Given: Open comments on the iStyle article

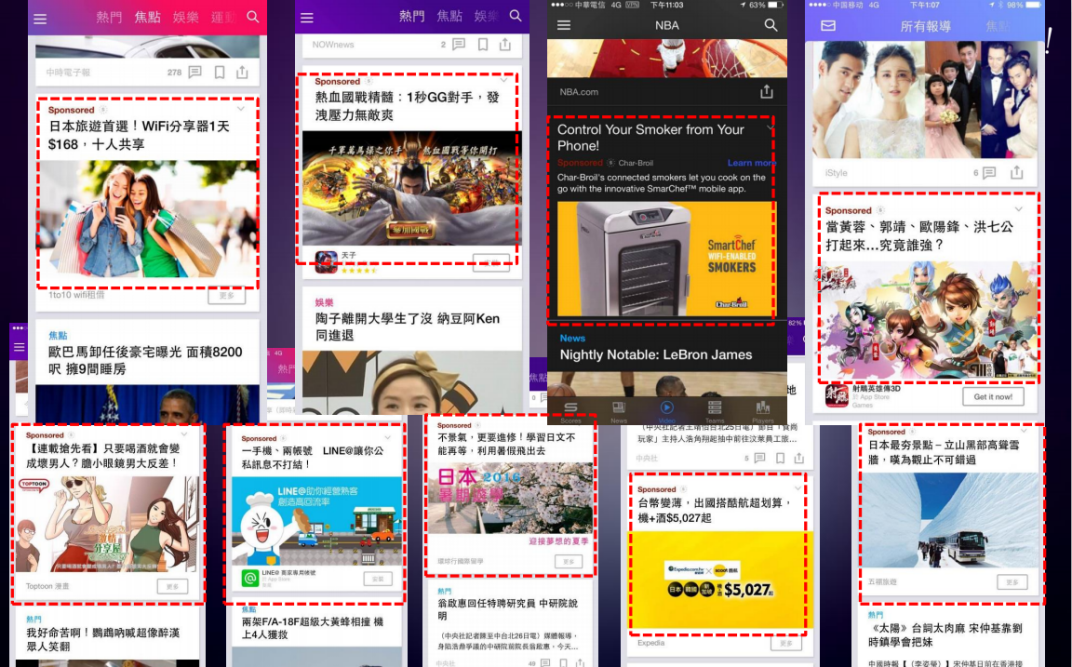Looking at the screenshot, I should [x=990, y=173].
